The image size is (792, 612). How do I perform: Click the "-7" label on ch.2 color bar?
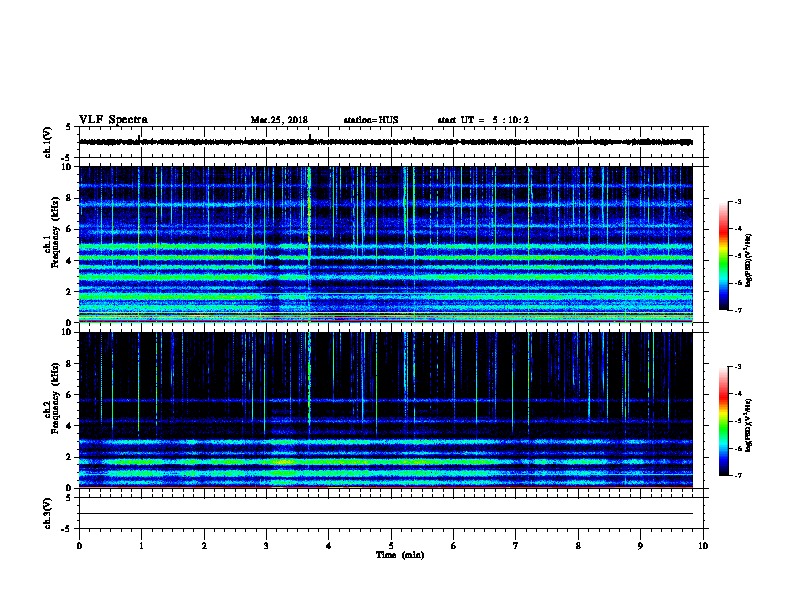(737, 475)
